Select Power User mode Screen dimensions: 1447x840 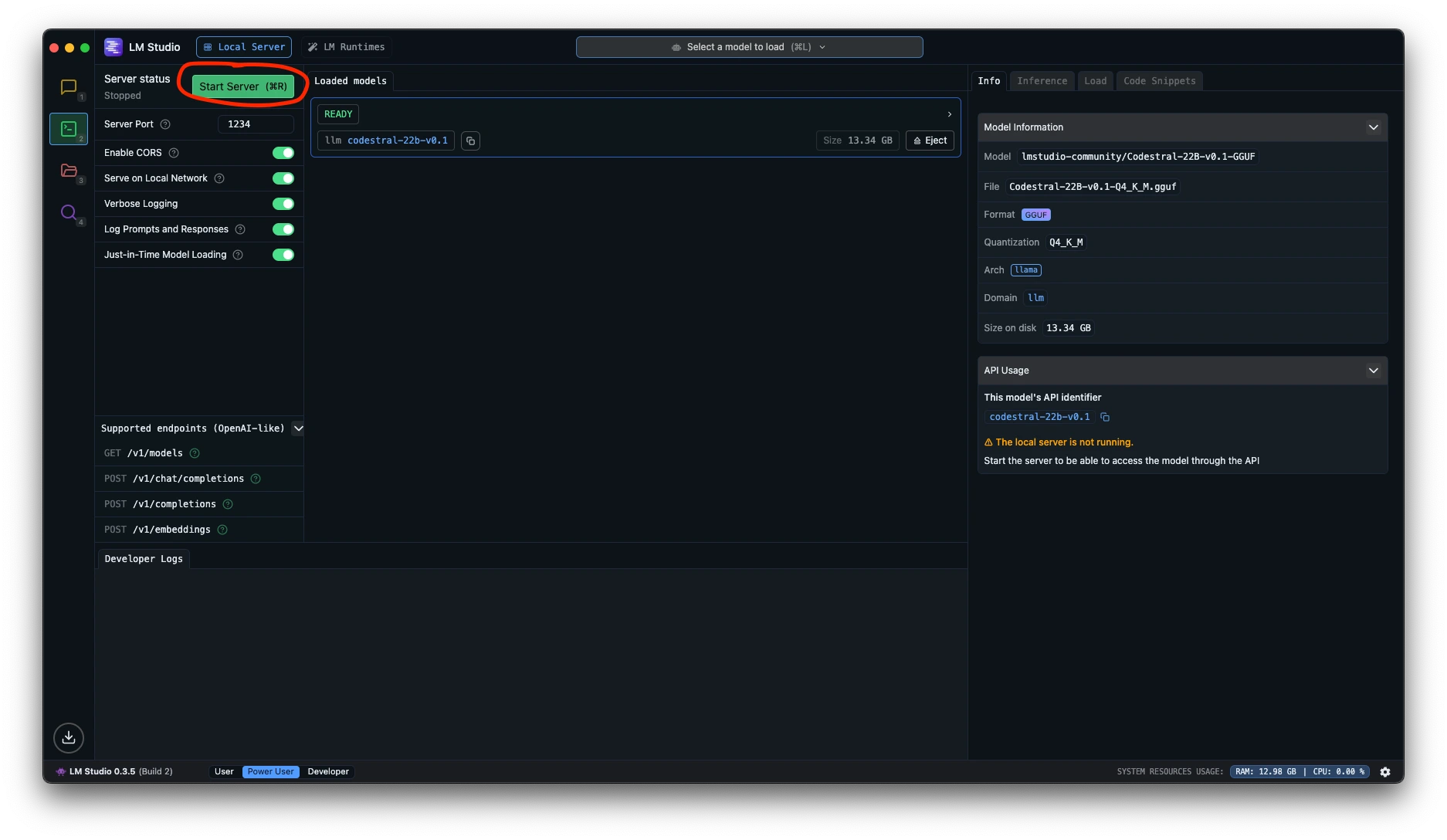[x=270, y=771]
